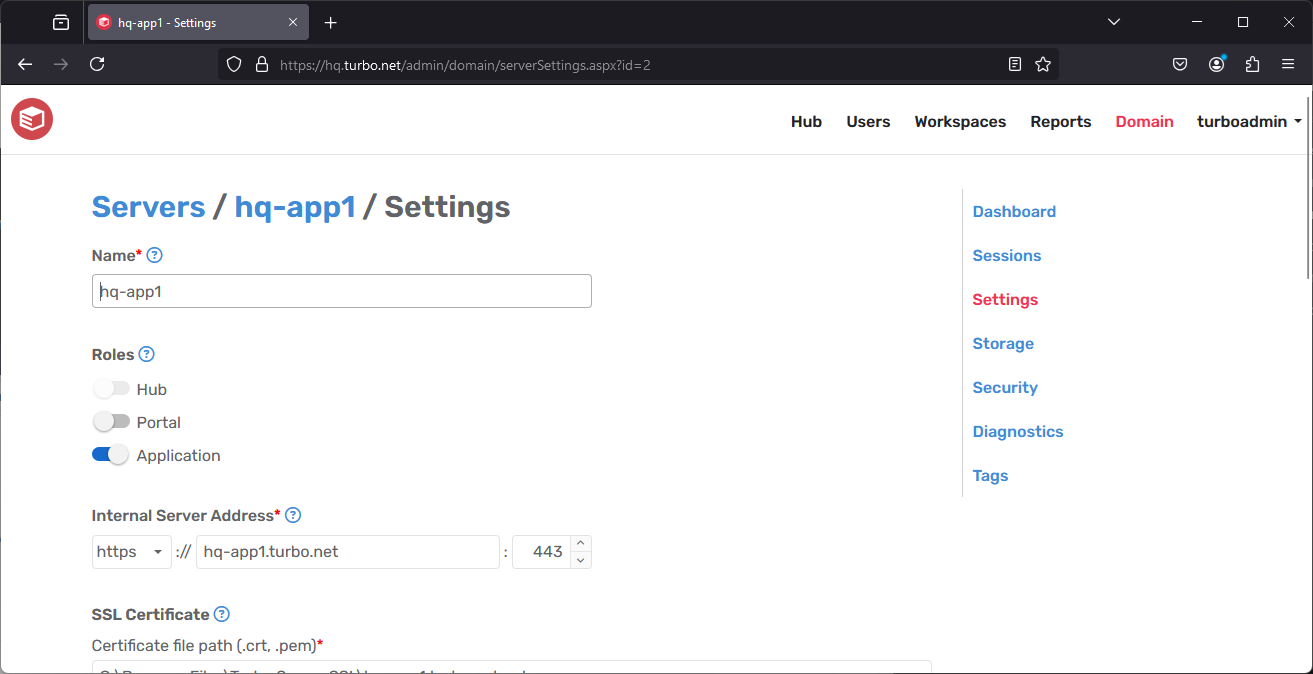Open the help tooltip beside Roles
Viewport: 1313px width, 674px height.
coord(147,354)
